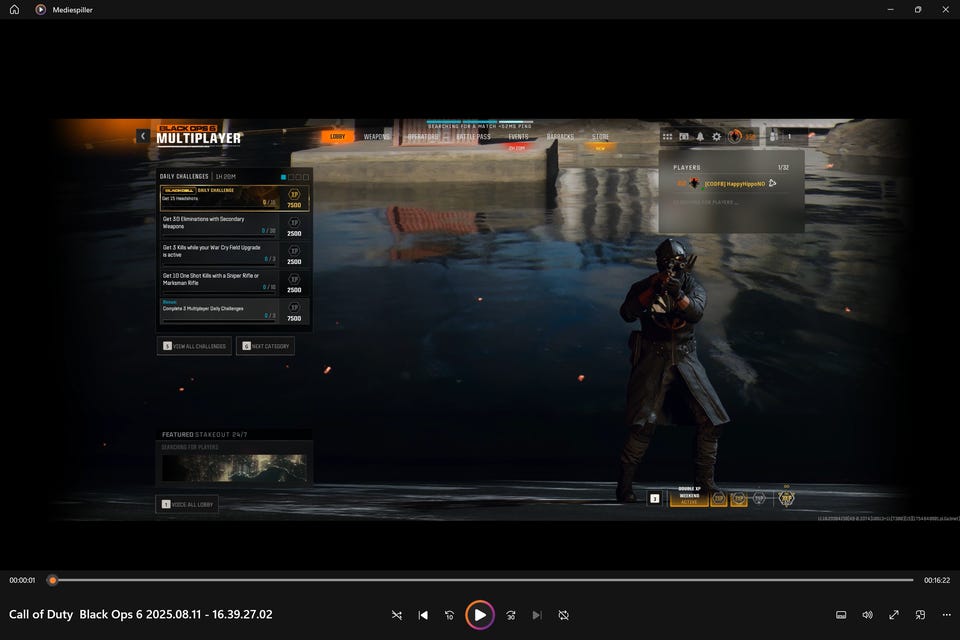This screenshot has width=960, height=640.
Task: Click the video frame to toggle playback
Action: pos(480,320)
